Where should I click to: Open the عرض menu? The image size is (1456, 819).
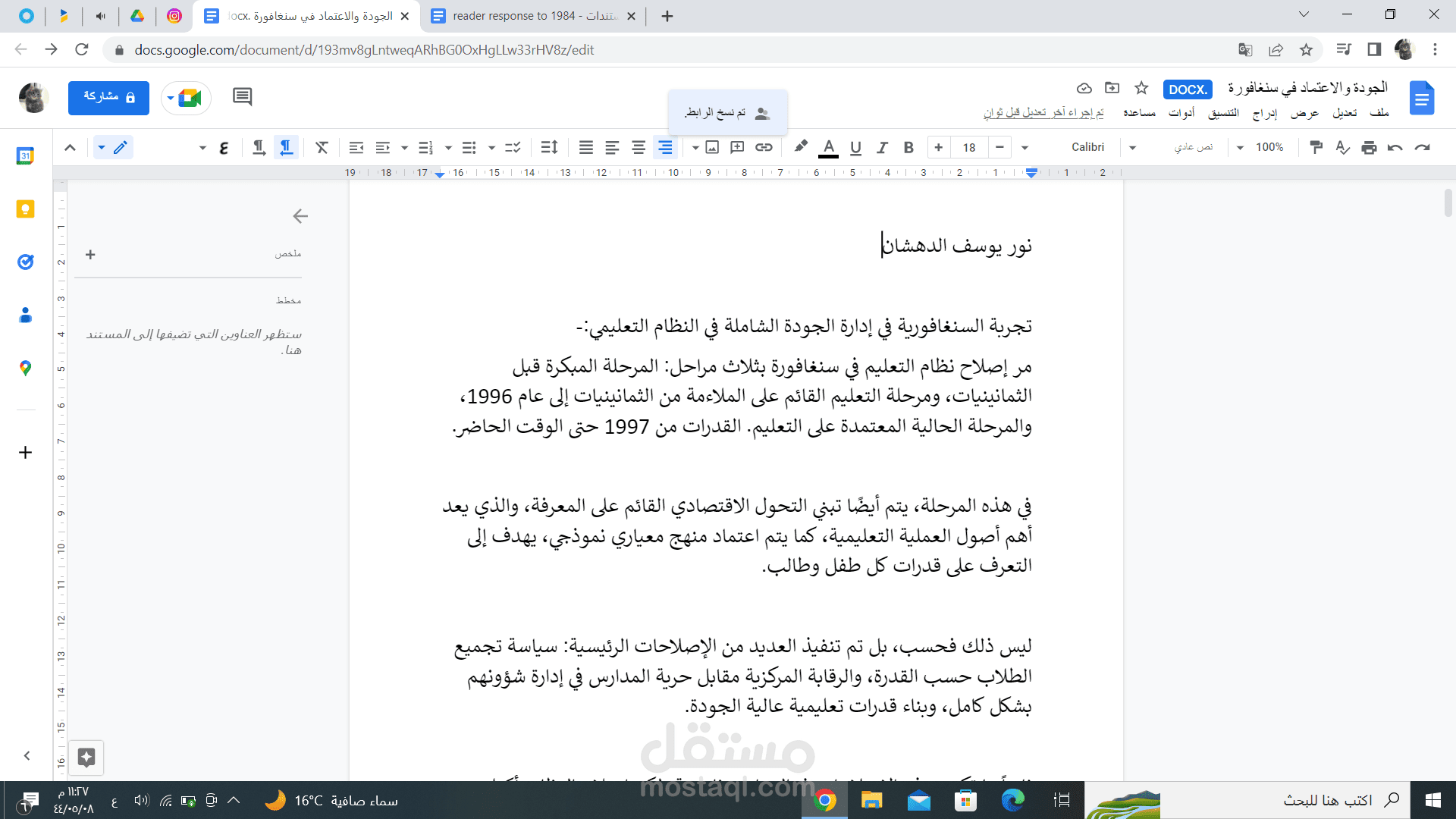pos(1304,112)
